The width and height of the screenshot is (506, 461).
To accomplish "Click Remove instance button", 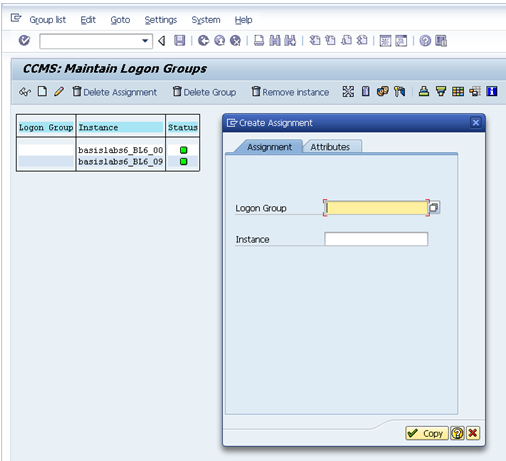I will (x=290, y=92).
